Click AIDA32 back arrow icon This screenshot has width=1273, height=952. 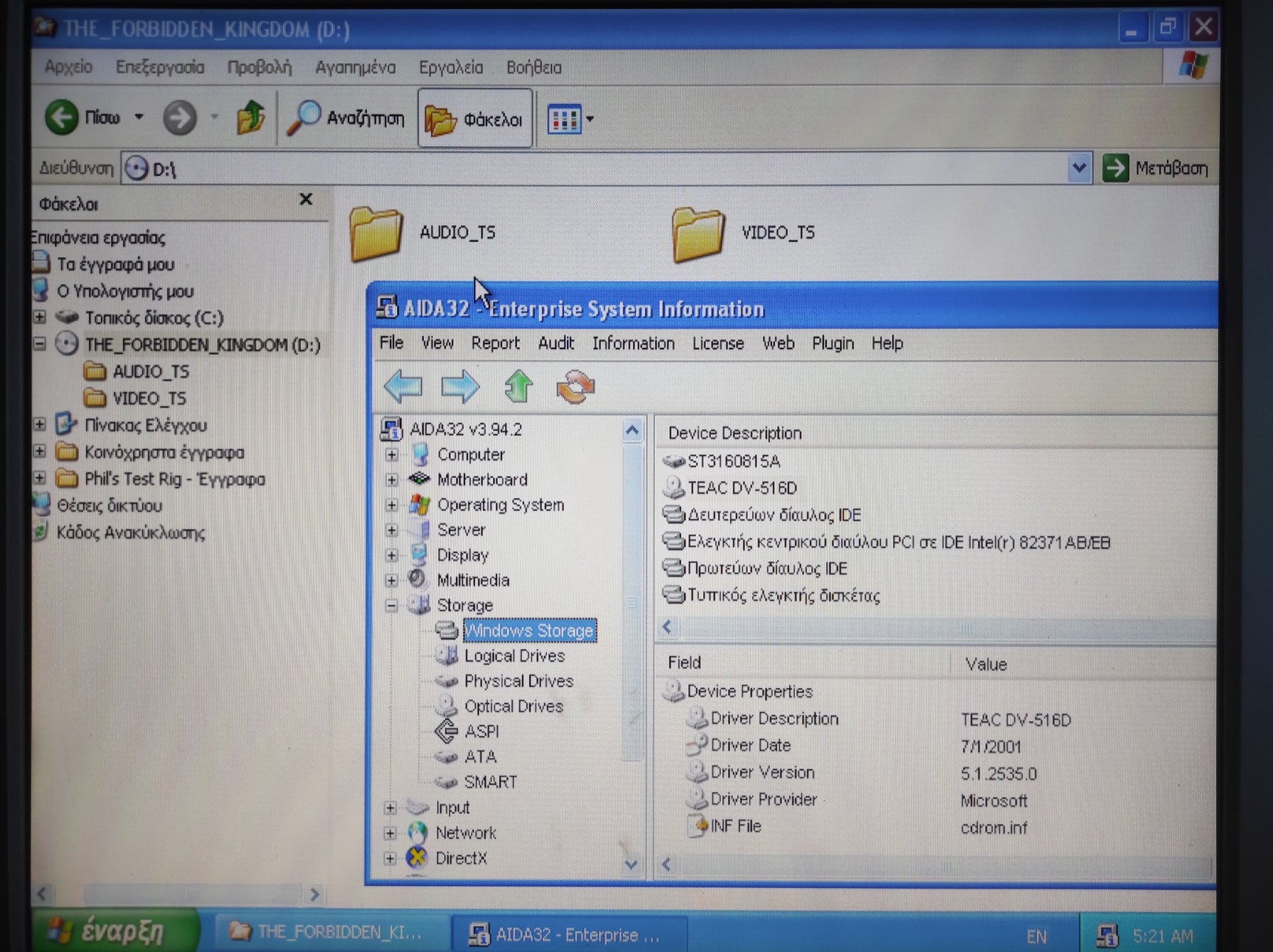(403, 386)
